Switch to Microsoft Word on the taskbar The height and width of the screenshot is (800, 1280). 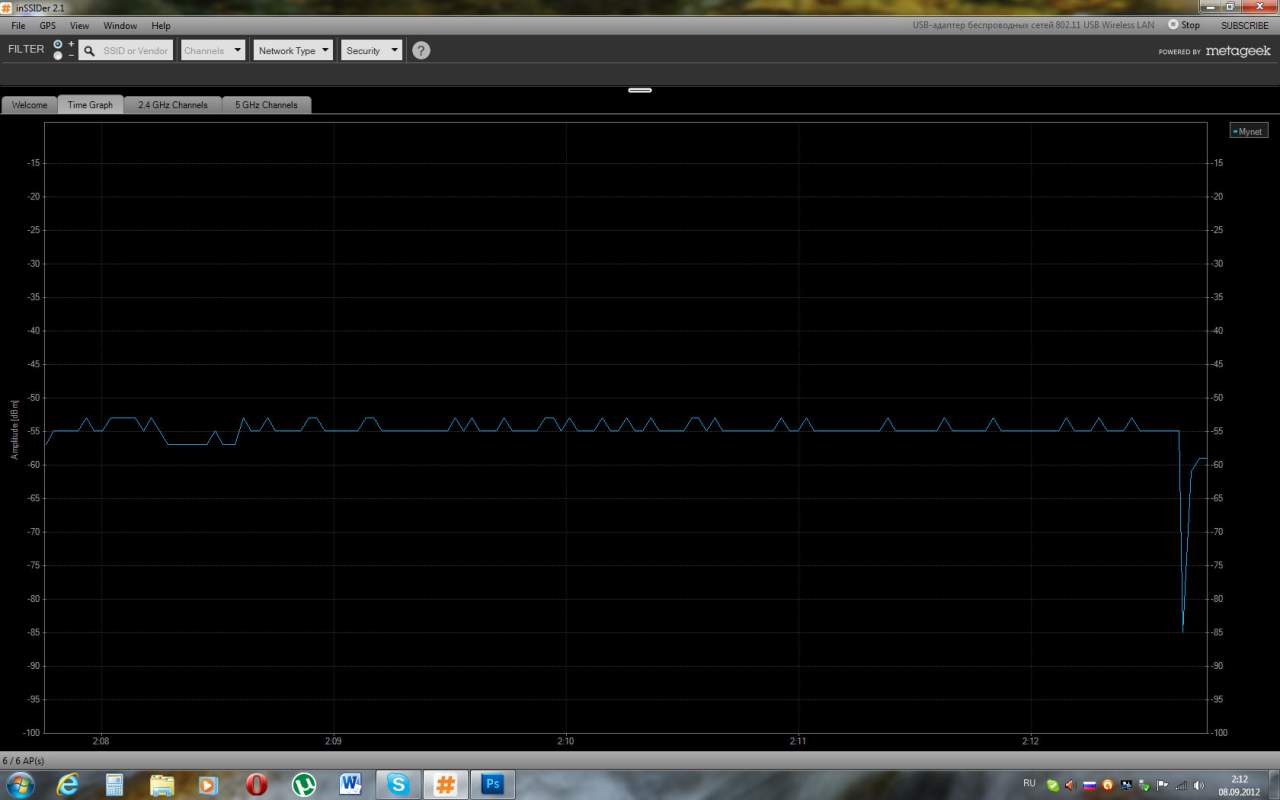tap(350, 784)
